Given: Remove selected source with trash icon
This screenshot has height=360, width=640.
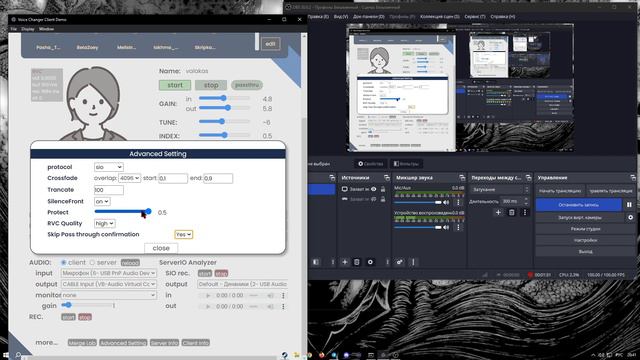Looking at the screenshot, I should [x=356, y=262].
